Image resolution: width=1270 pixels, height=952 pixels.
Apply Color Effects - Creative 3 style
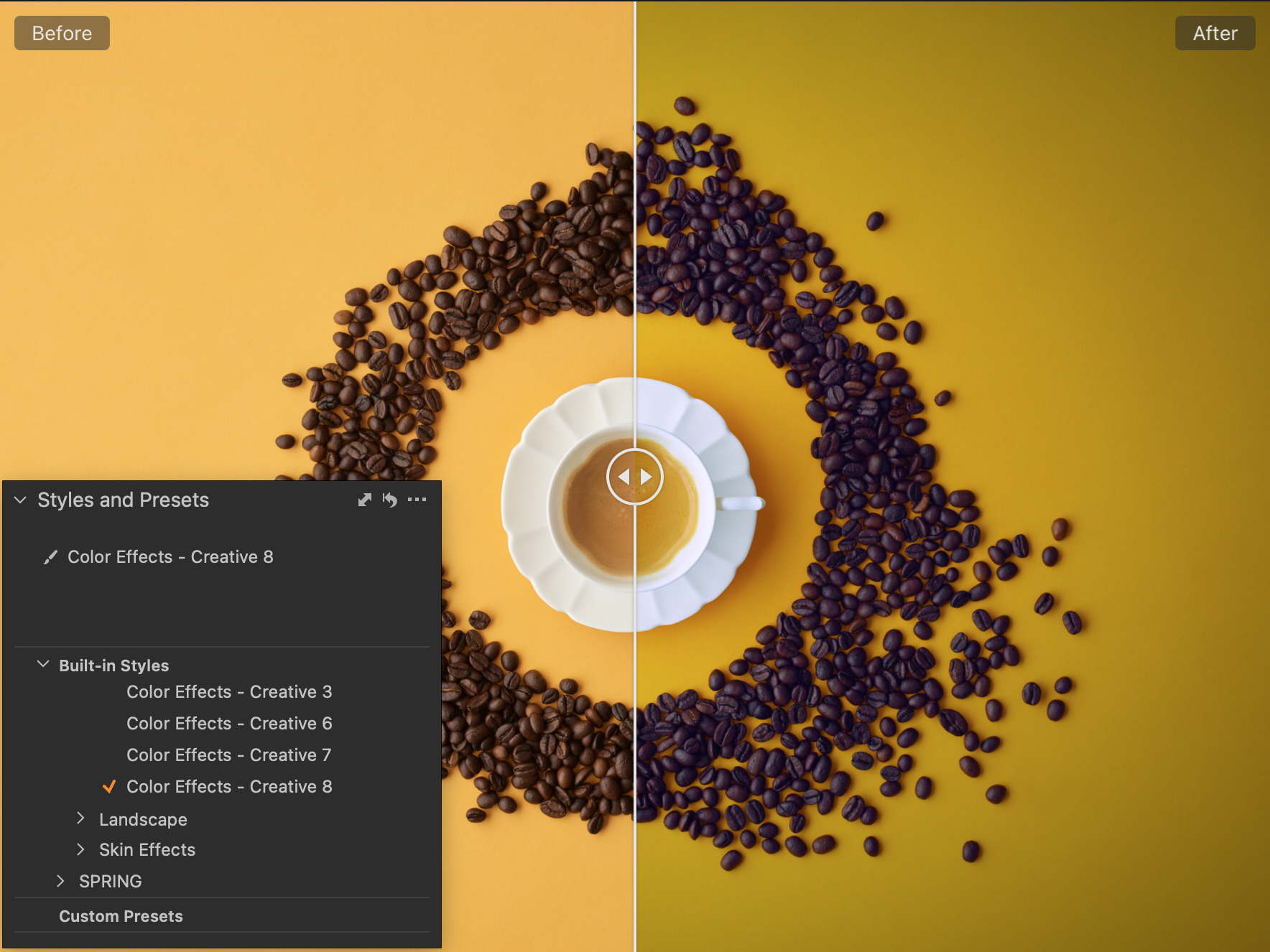tap(229, 692)
